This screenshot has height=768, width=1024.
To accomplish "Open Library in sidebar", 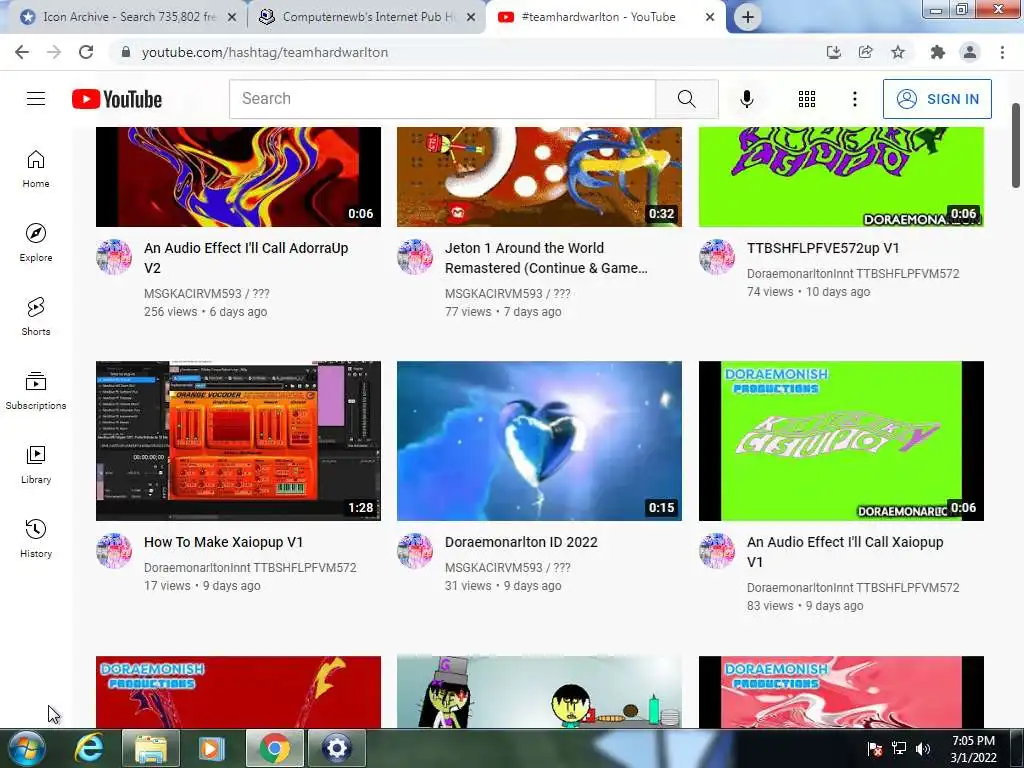I will 36,464.
